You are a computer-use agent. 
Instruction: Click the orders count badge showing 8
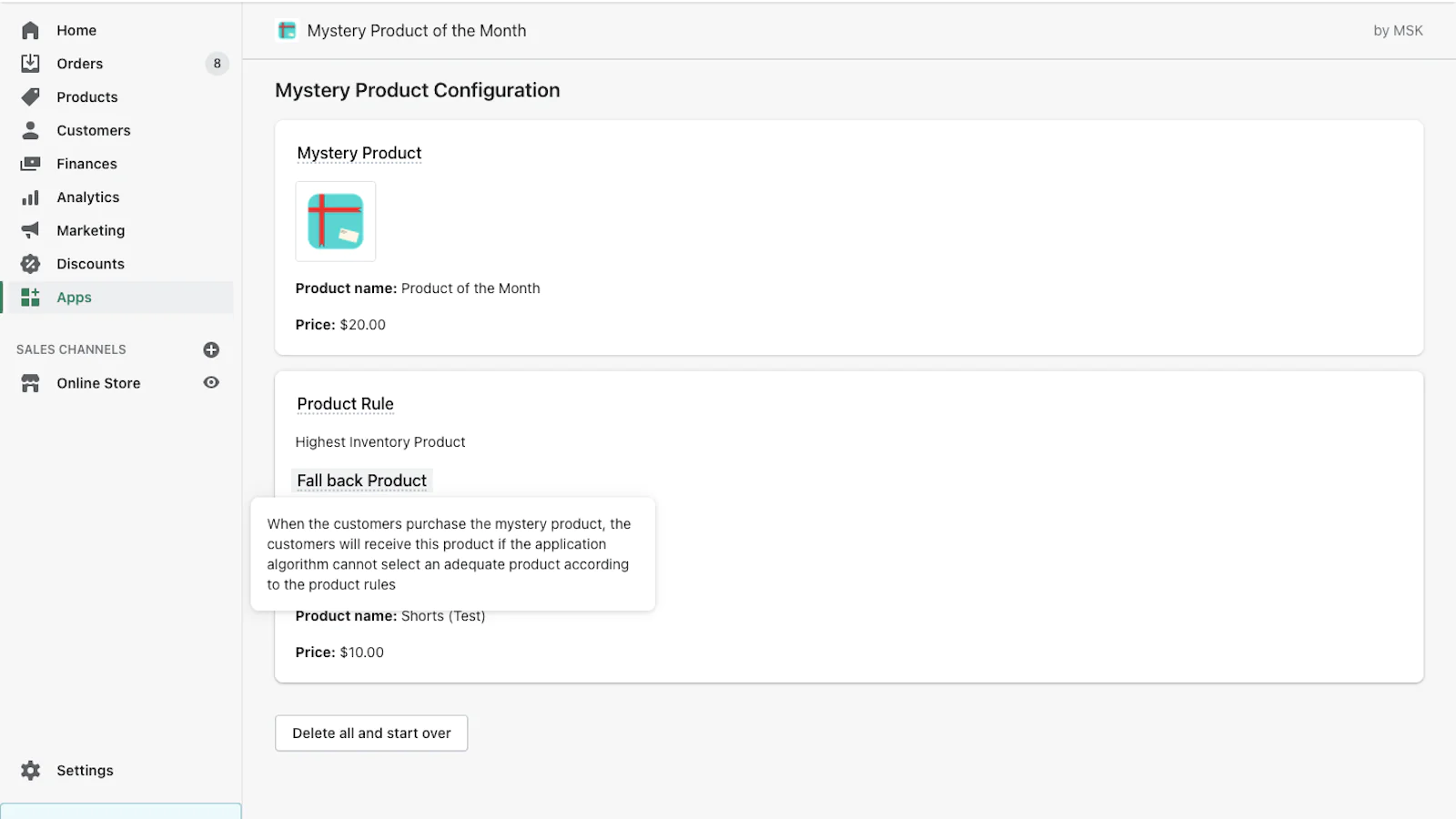[x=217, y=64]
